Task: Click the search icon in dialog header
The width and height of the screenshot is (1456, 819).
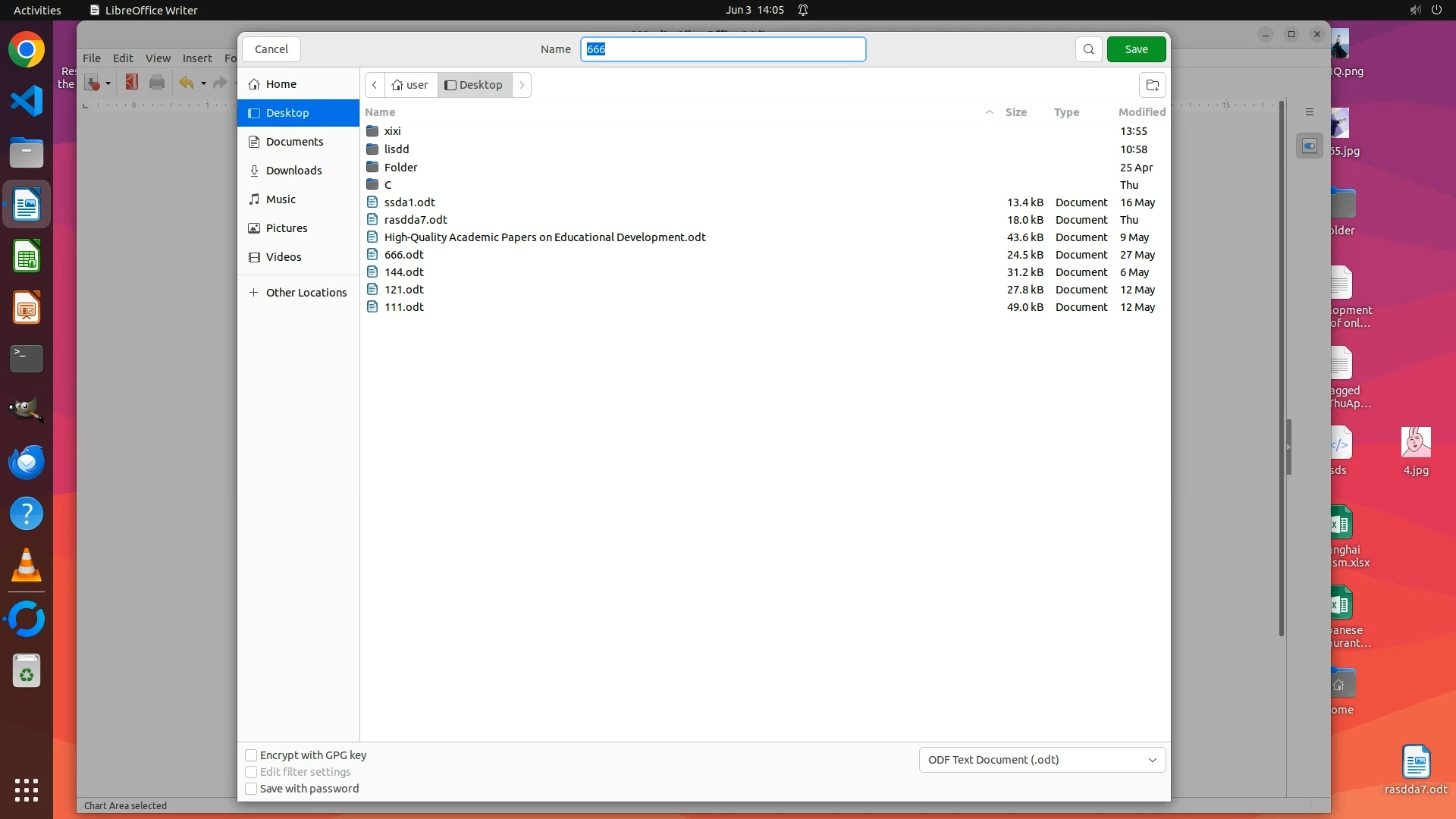Action: pyautogui.click(x=1088, y=49)
